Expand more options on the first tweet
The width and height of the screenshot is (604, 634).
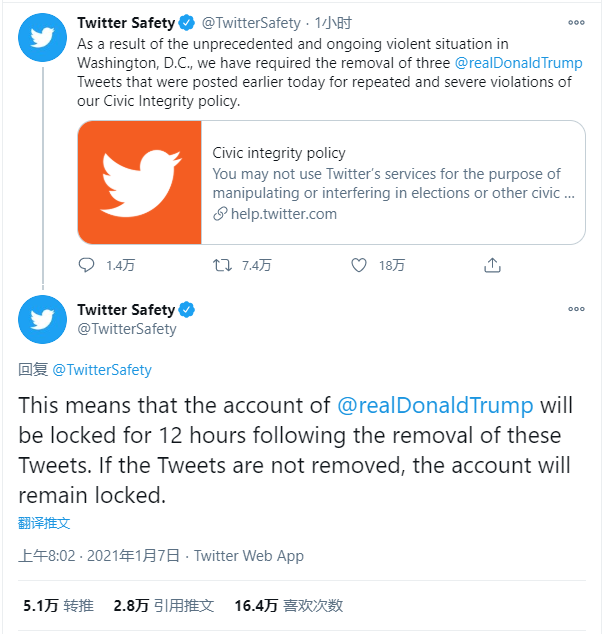coord(576,22)
